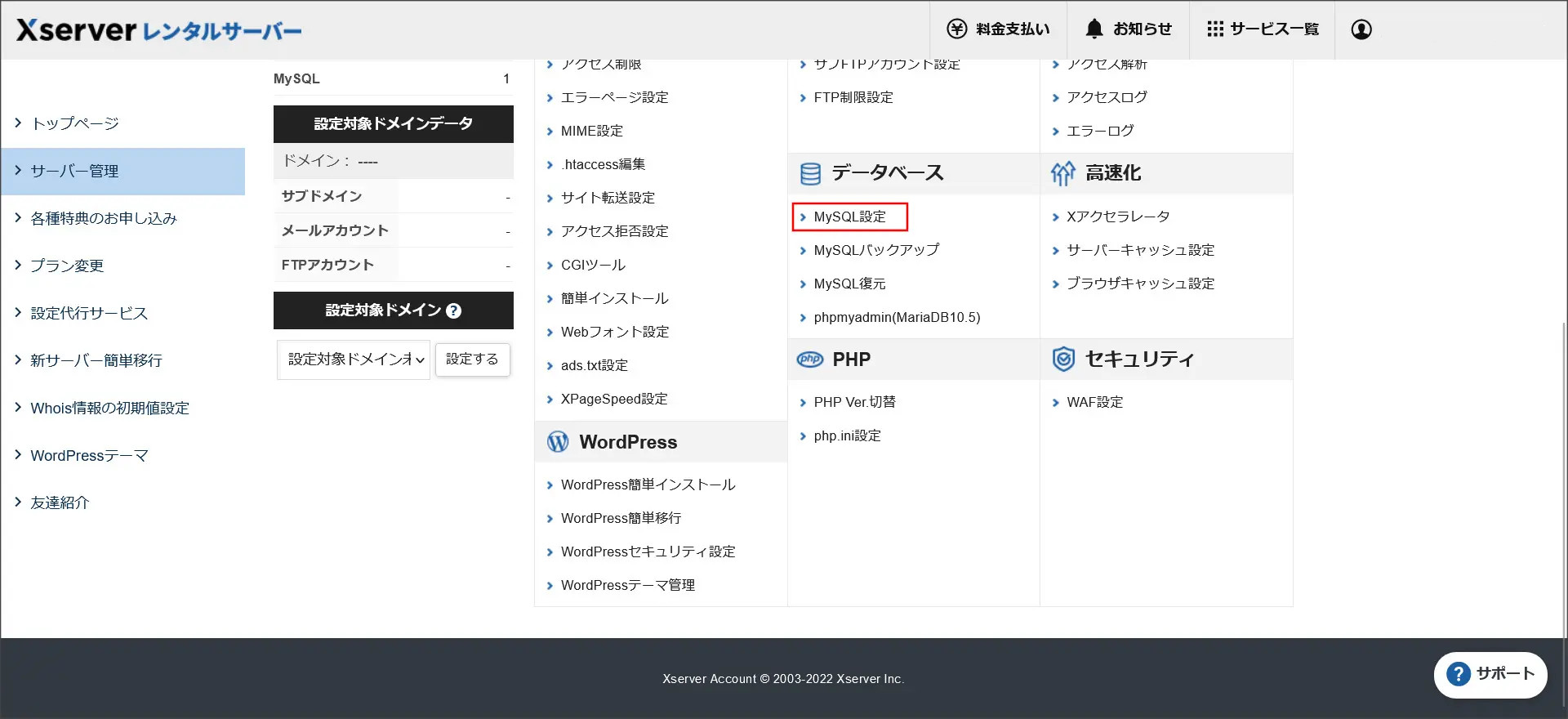
Task: Select サーバー管理 in the sidebar
Action: tap(122, 172)
